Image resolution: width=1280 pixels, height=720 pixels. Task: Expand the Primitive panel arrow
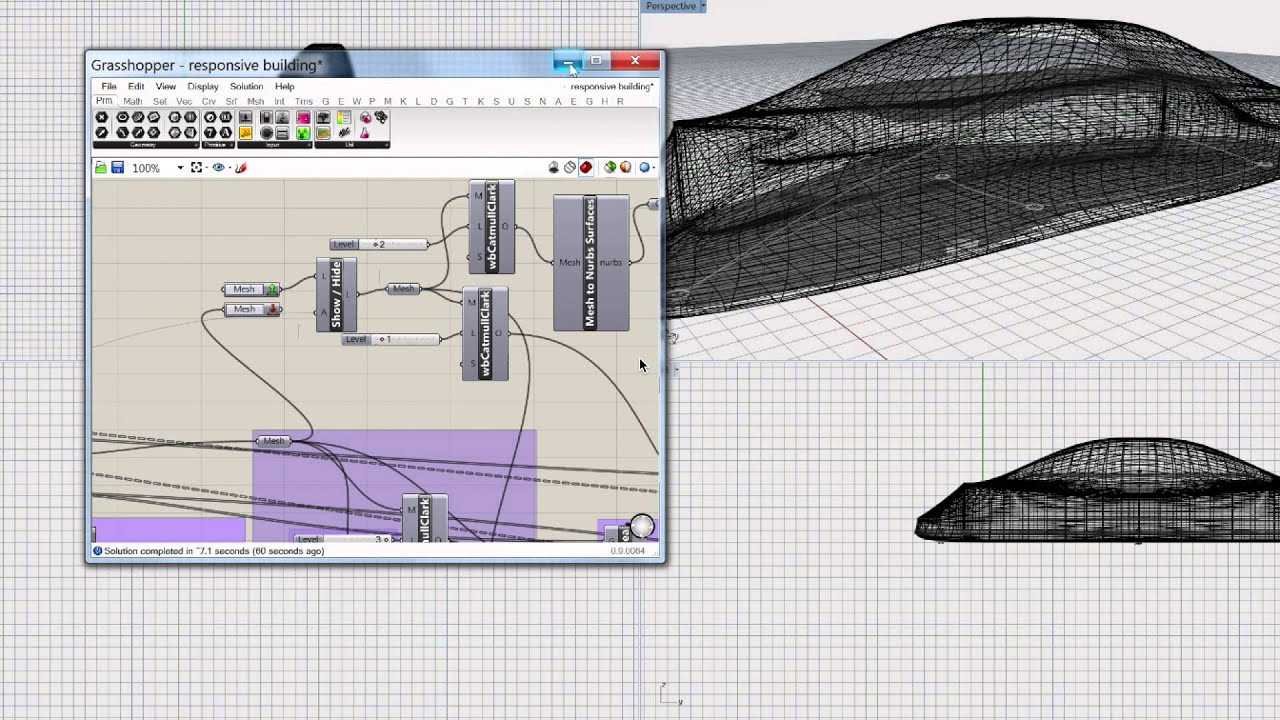point(232,145)
